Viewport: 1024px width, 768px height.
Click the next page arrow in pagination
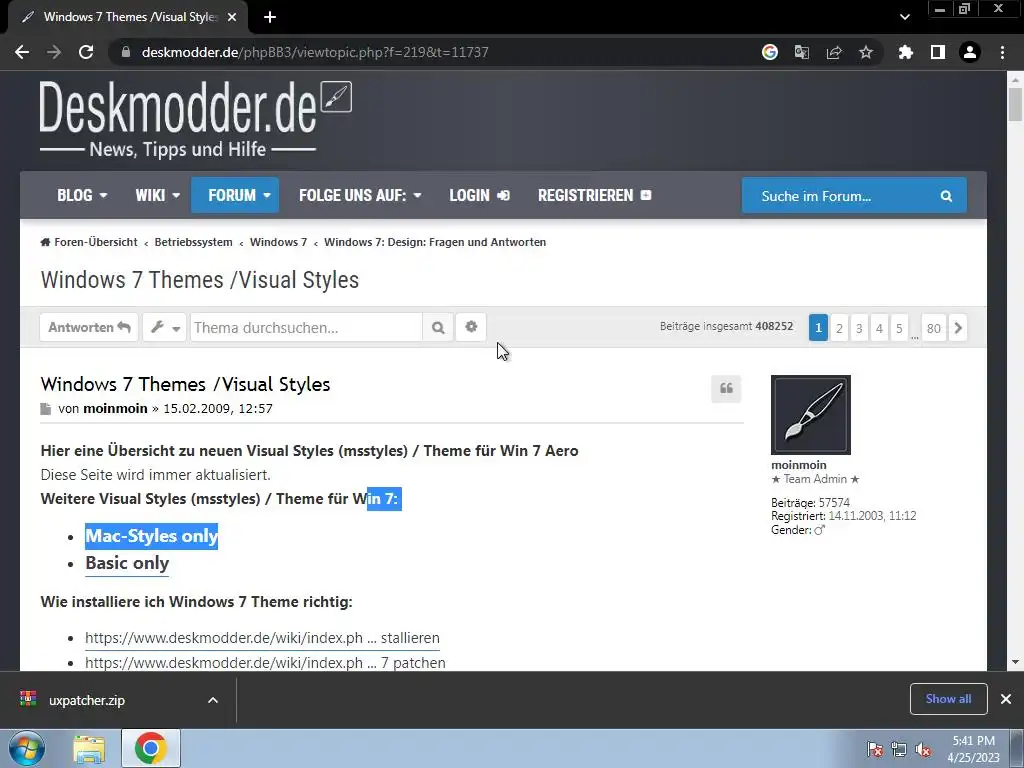coord(958,328)
